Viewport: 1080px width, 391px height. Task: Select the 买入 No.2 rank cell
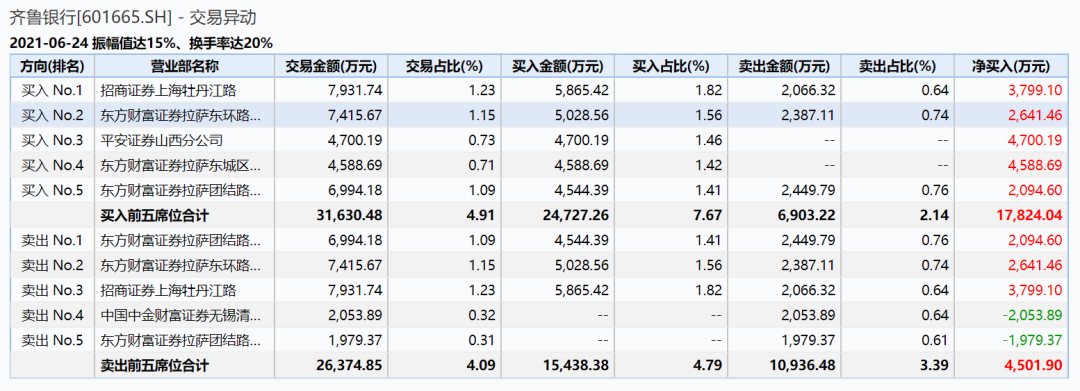(x=52, y=115)
